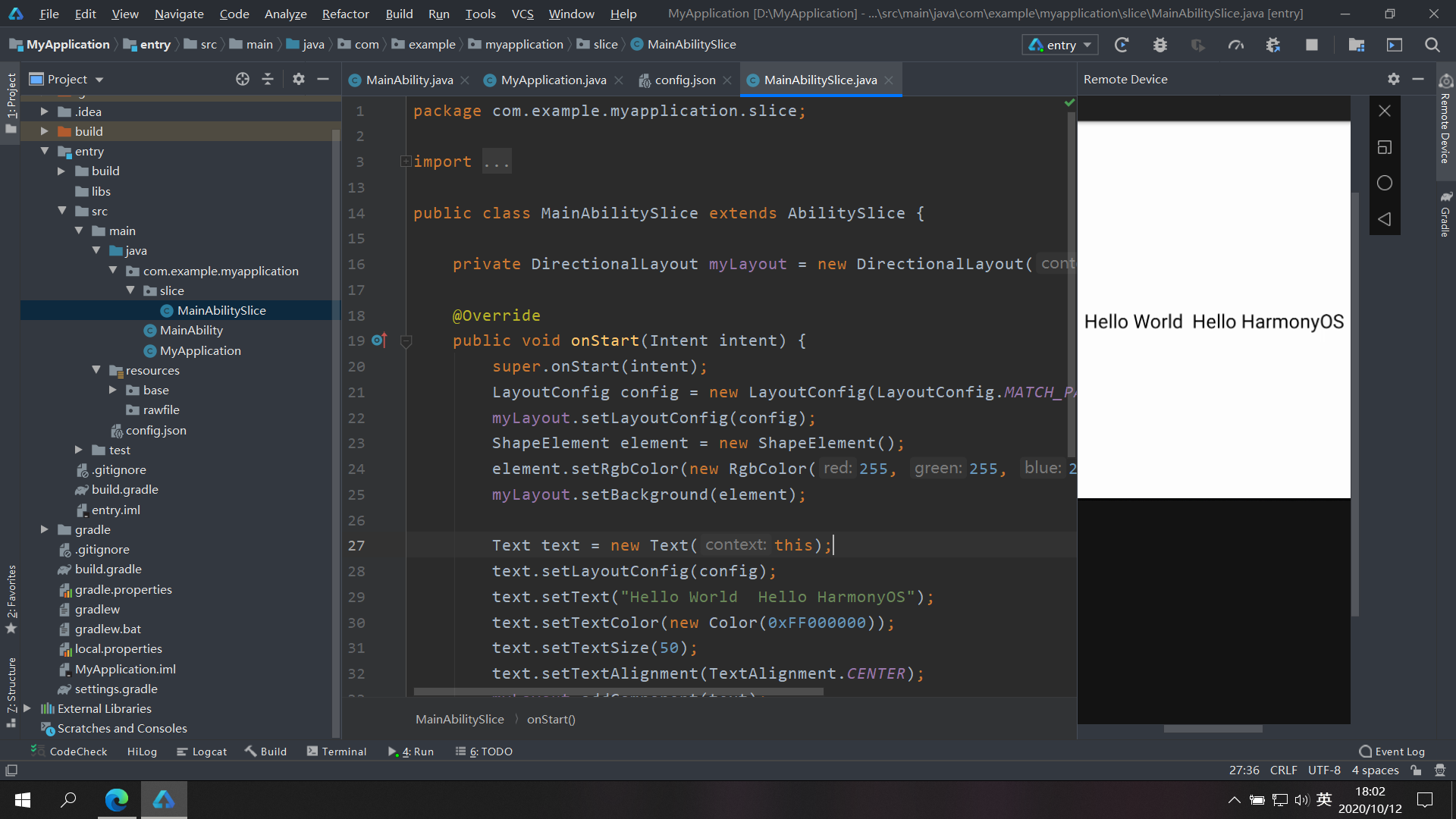The image size is (1456, 819).
Task: Switch to the config.json editor tab
Action: (x=685, y=80)
